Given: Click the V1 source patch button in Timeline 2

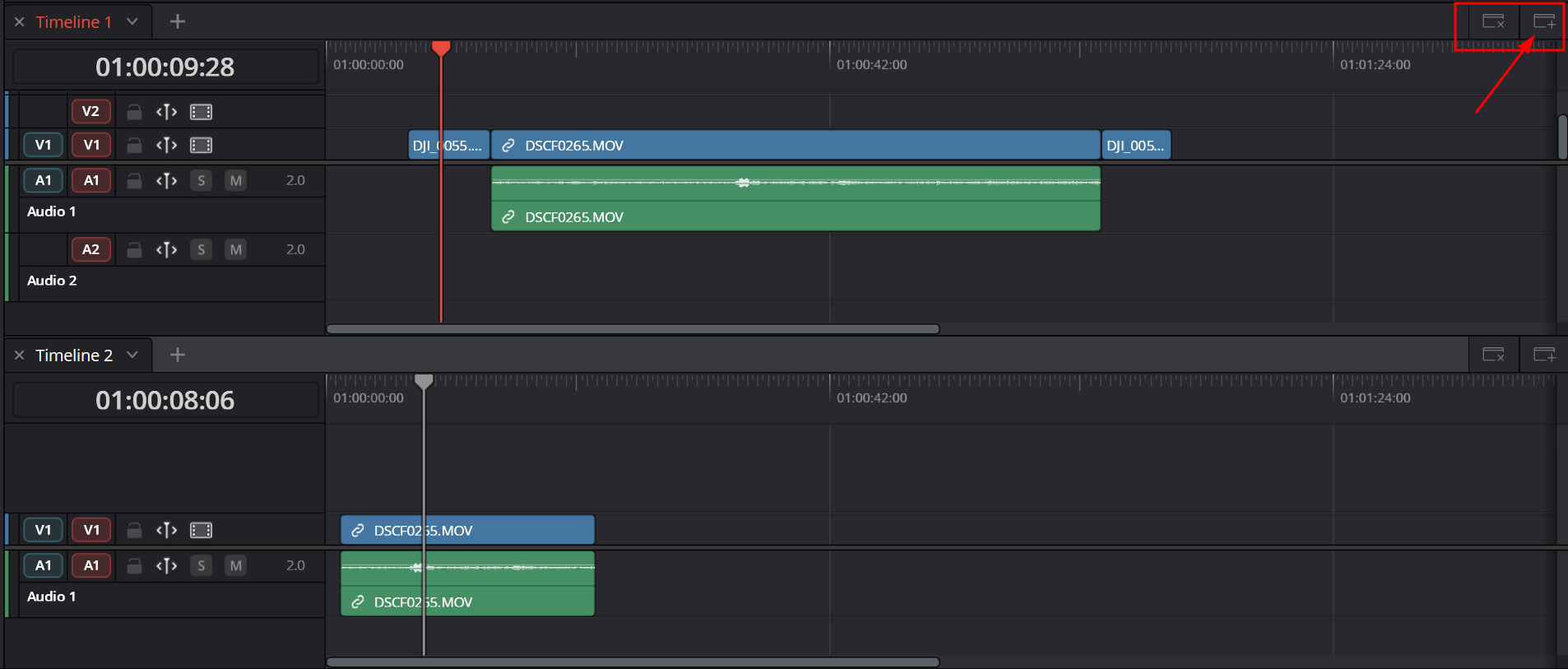Looking at the screenshot, I should (x=44, y=530).
